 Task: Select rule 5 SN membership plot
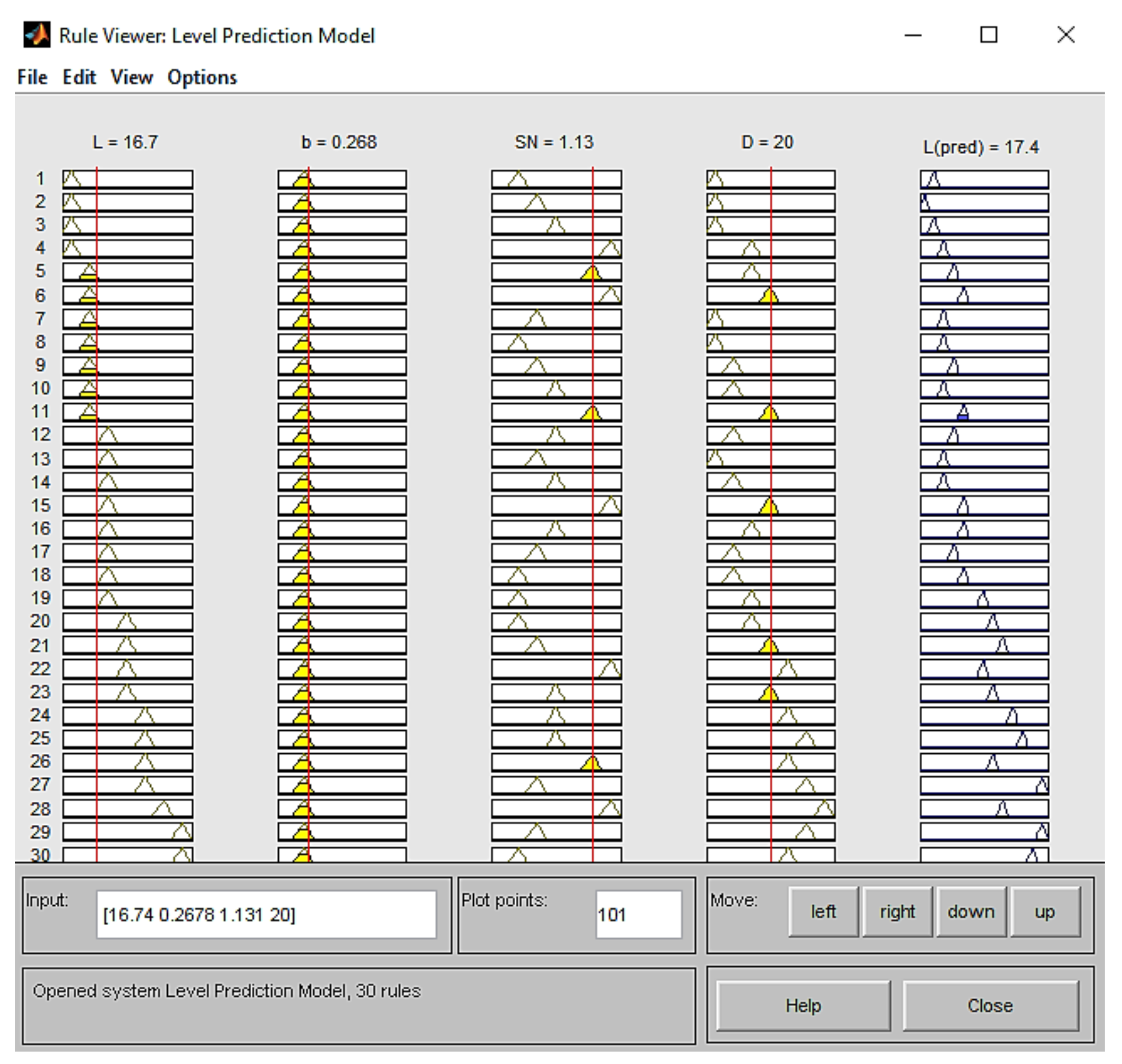pyautogui.click(x=556, y=272)
